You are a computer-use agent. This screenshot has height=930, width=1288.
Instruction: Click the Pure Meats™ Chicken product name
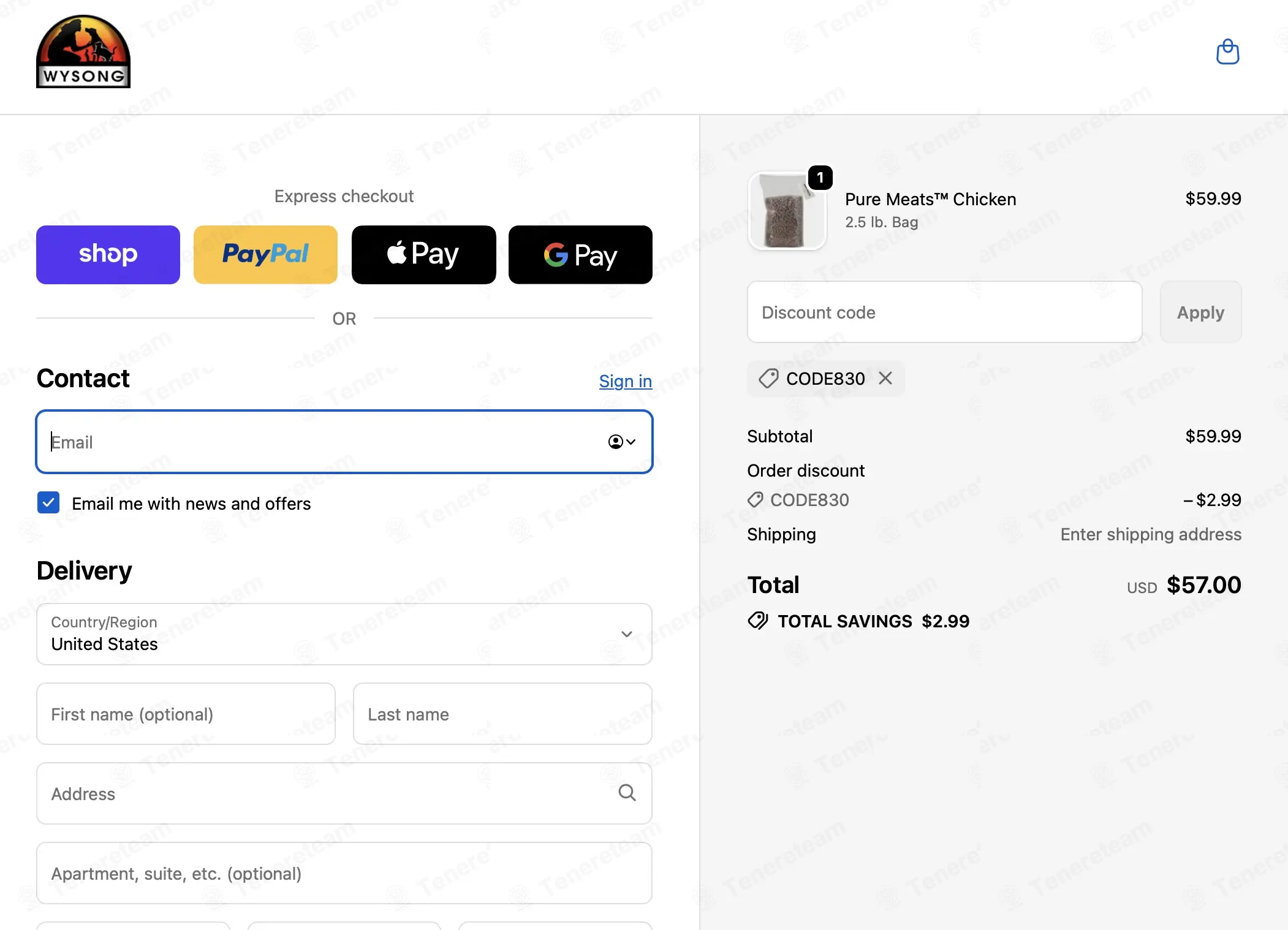pos(930,199)
